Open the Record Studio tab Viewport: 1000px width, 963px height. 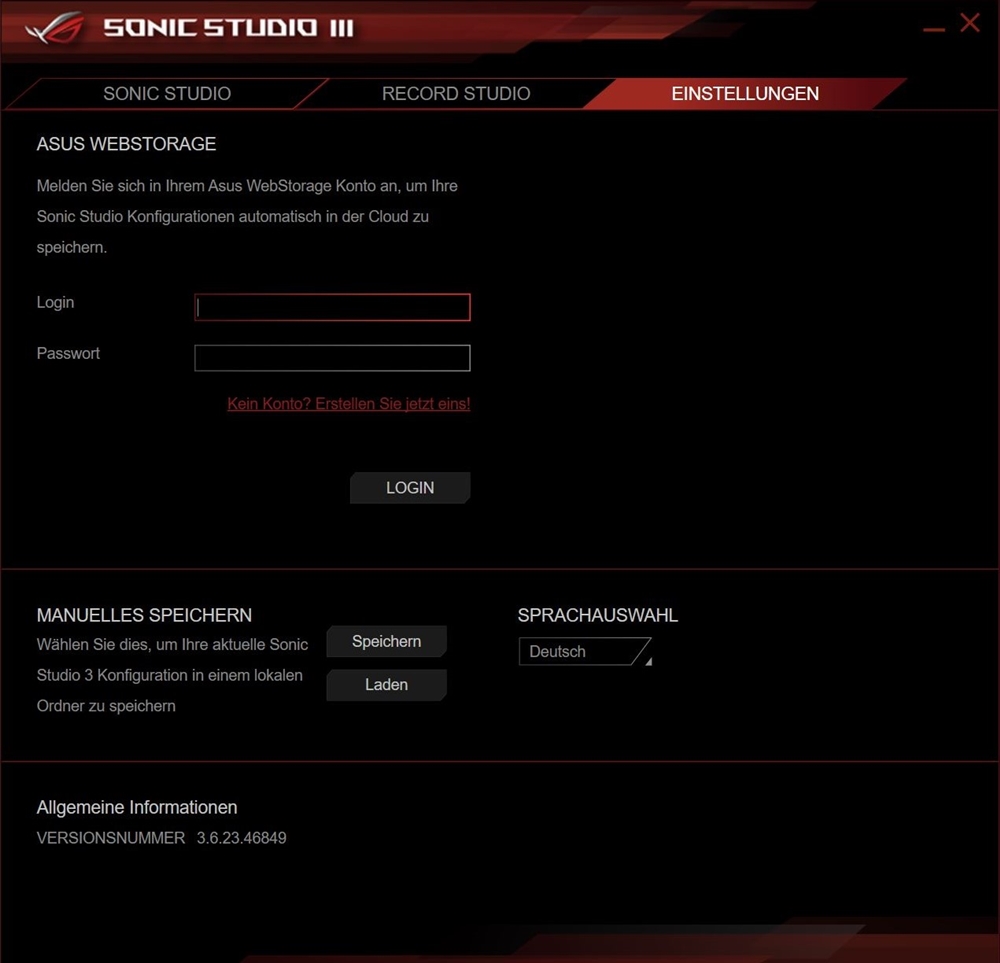click(456, 94)
